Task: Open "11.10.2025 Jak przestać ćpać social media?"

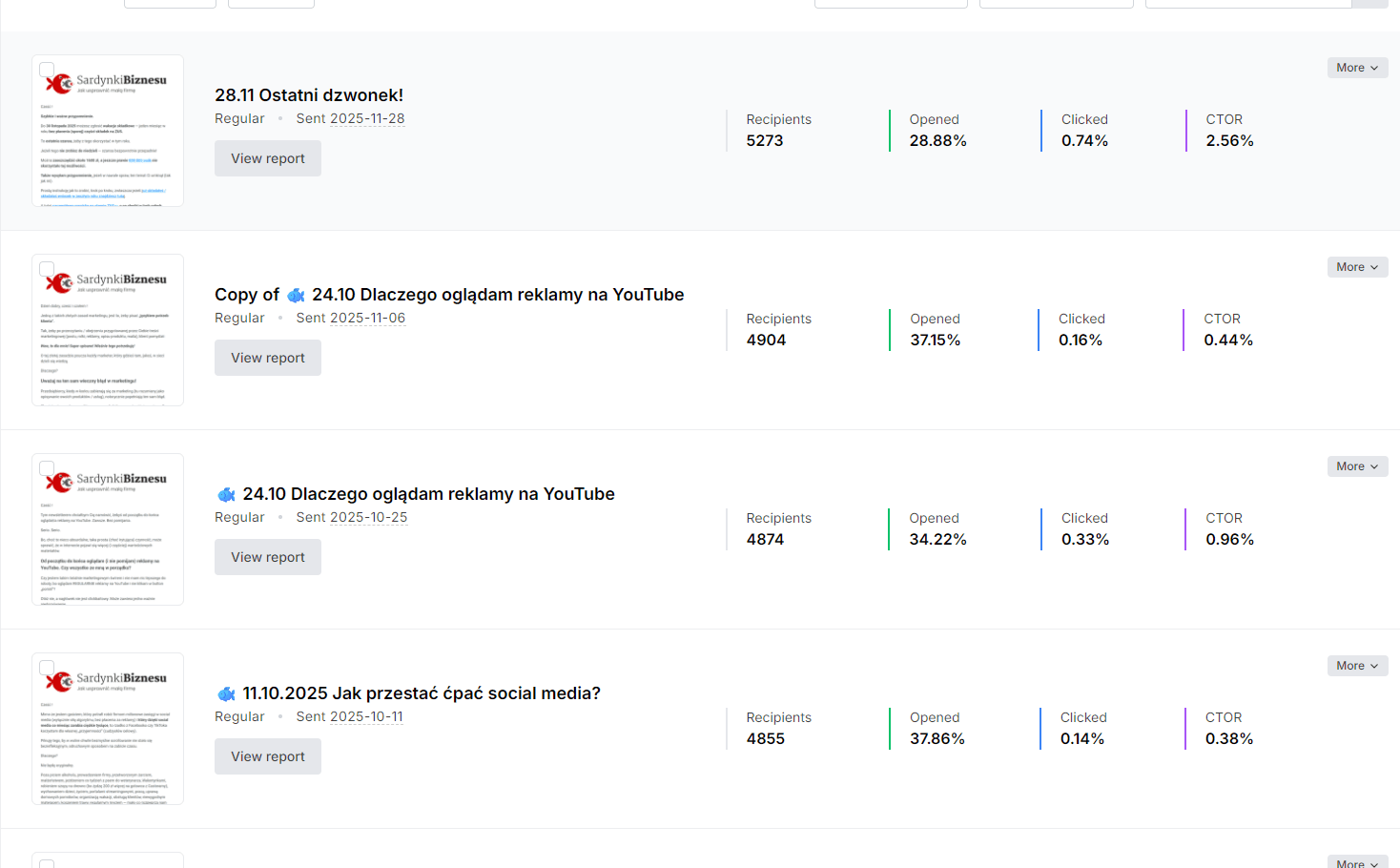Action: tap(409, 693)
